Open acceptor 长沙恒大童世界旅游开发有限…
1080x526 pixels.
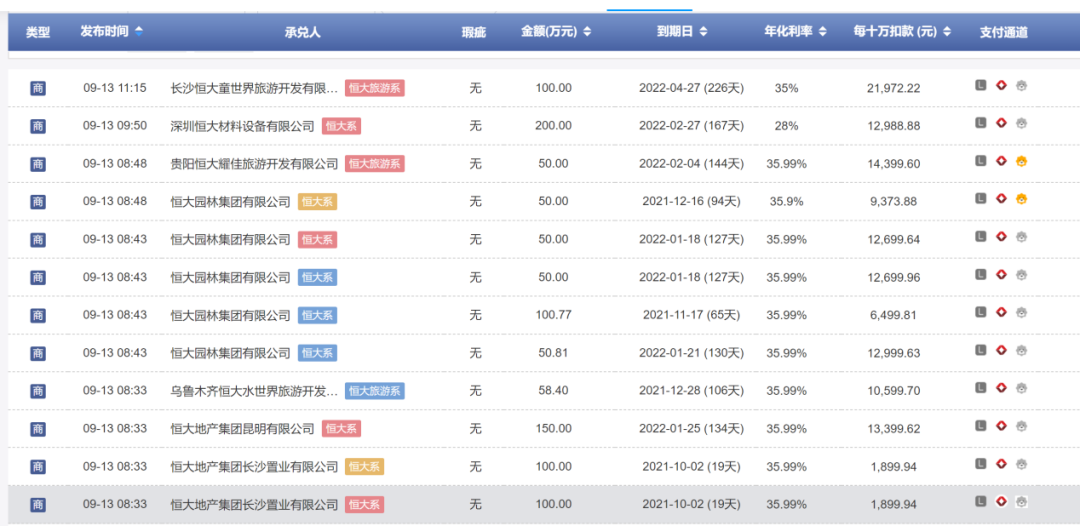254,88
